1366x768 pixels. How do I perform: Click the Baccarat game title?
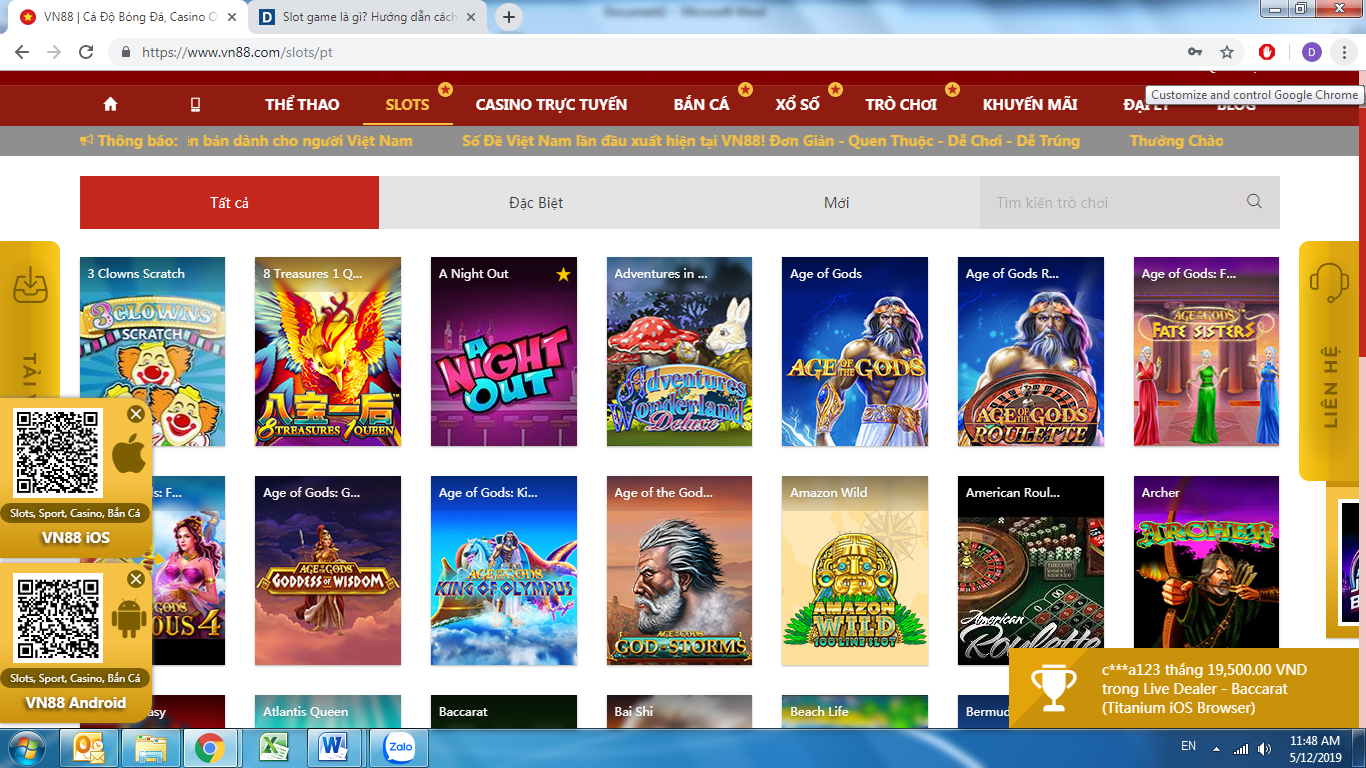pos(463,712)
